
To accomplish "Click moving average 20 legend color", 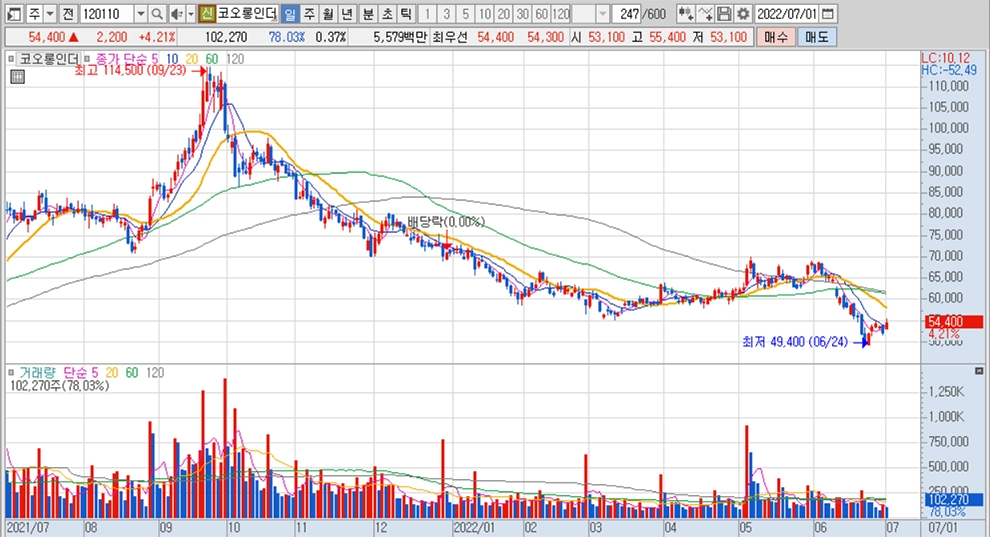I will pos(192,59).
